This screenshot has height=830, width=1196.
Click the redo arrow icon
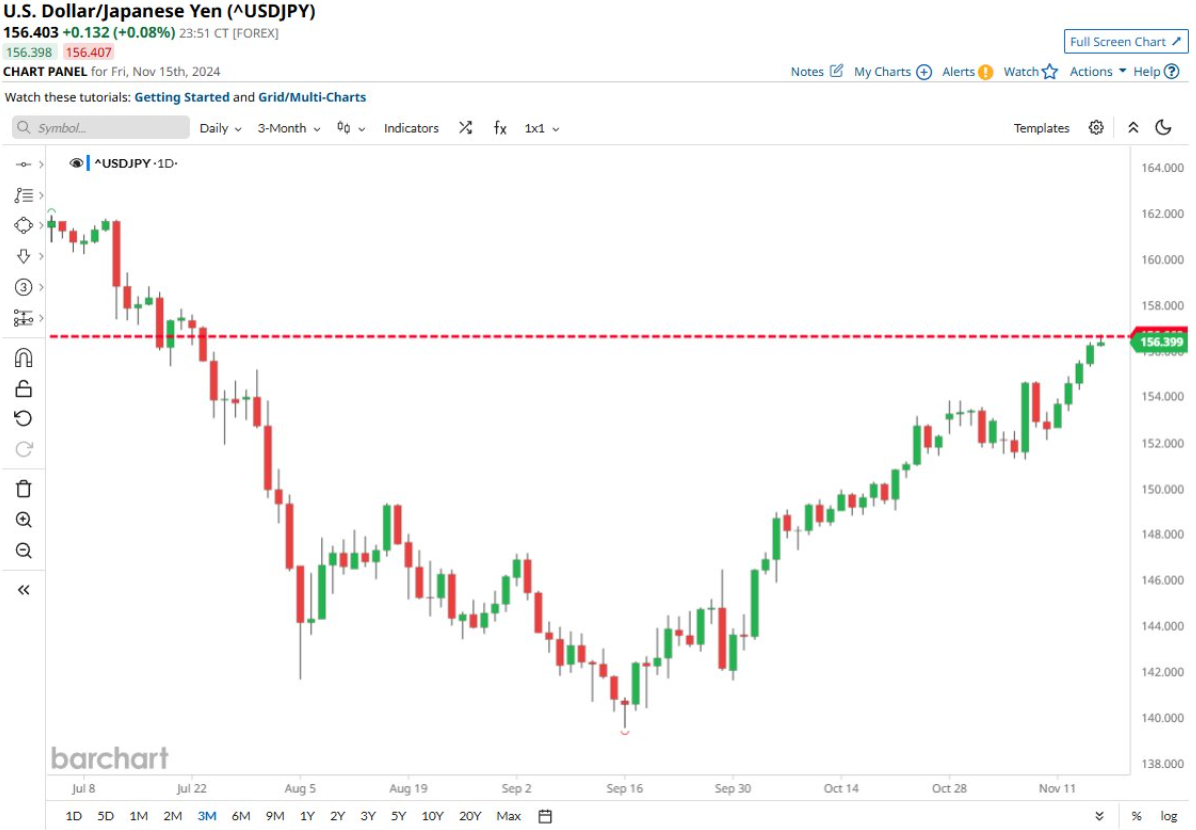[23, 449]
